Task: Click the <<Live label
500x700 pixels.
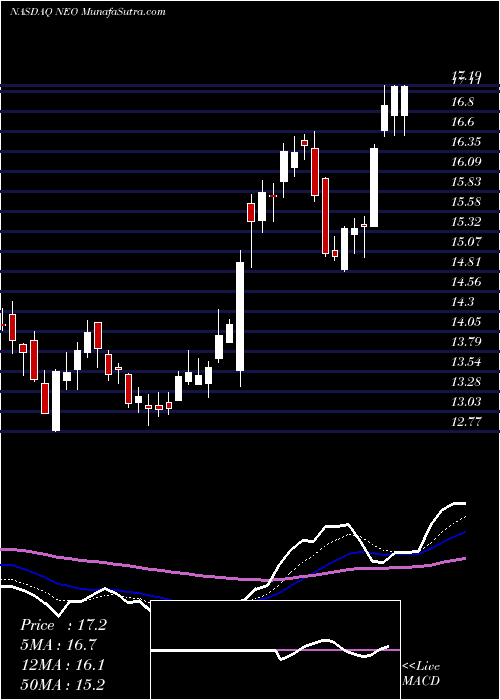Action: pyautogui.click(x=421, y=667)
